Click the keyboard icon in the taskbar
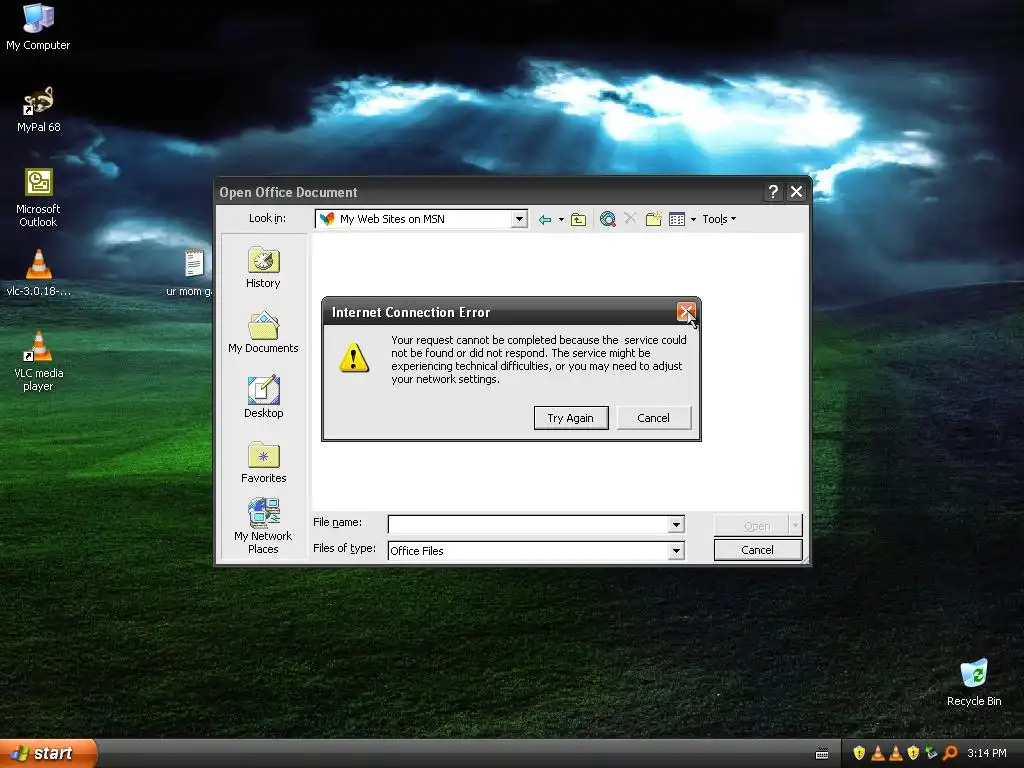The height and width of the screenshot is (768, 1024). 822,754
